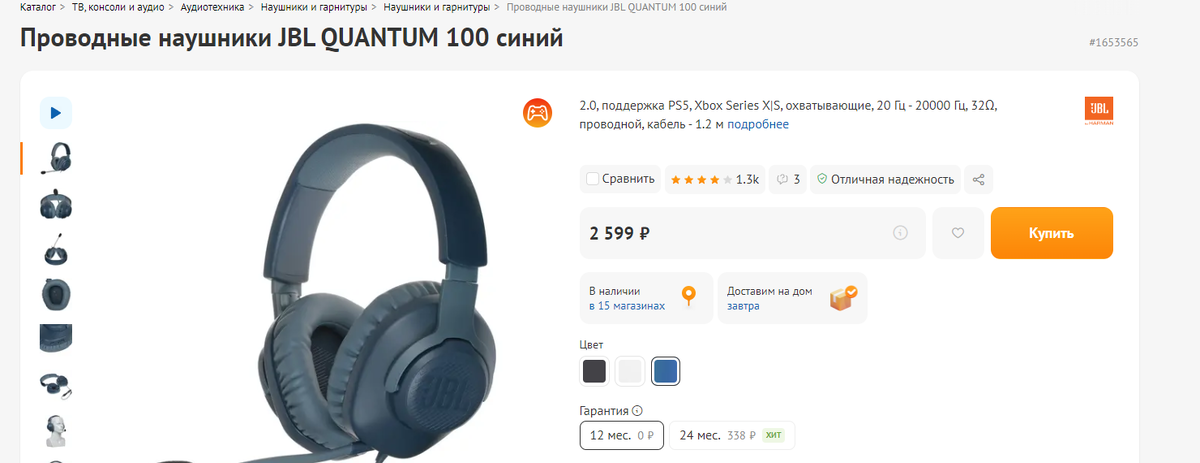
Task: Open the JBL brand logo
Action: (x=1099, y=111)
